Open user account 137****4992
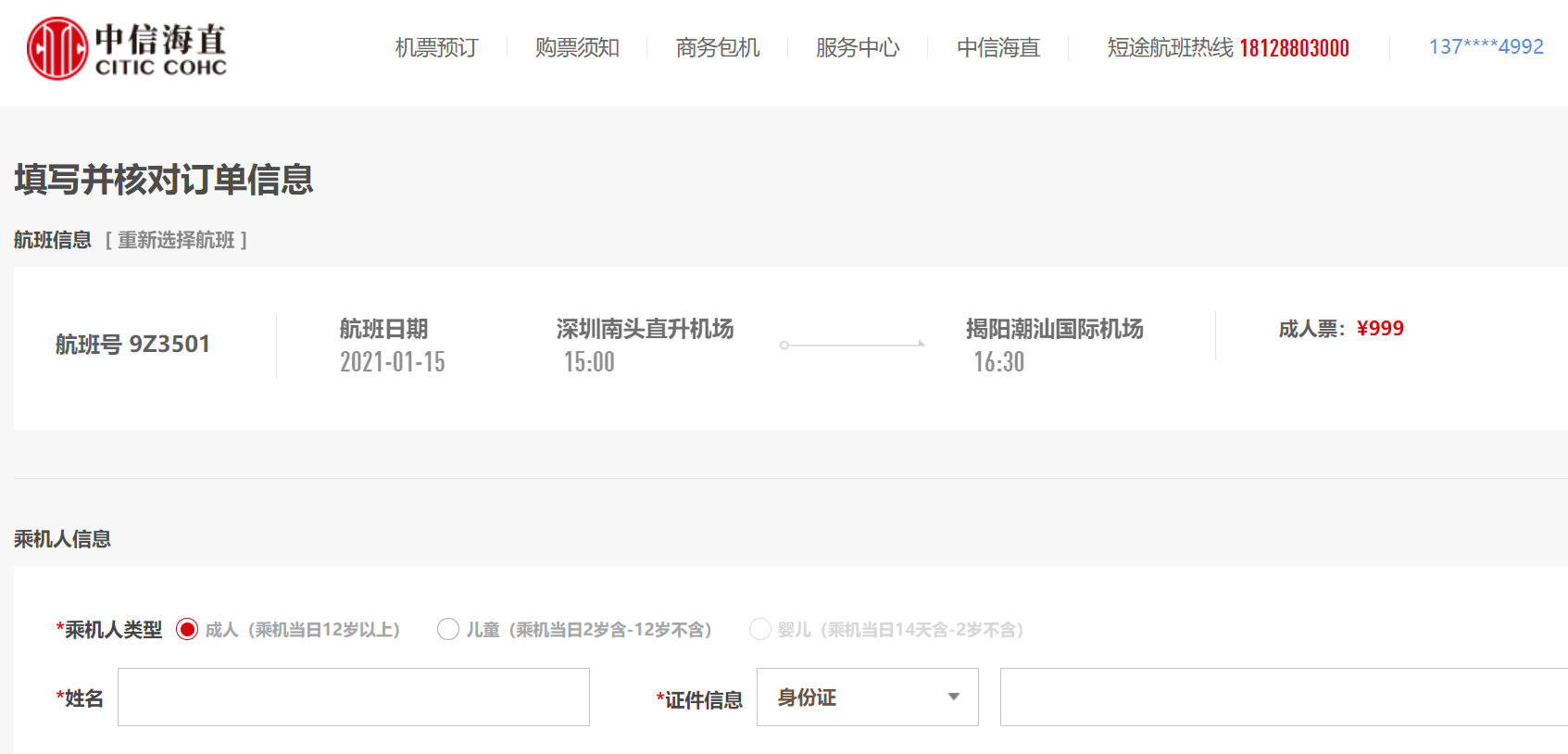 coord(1486,47)
